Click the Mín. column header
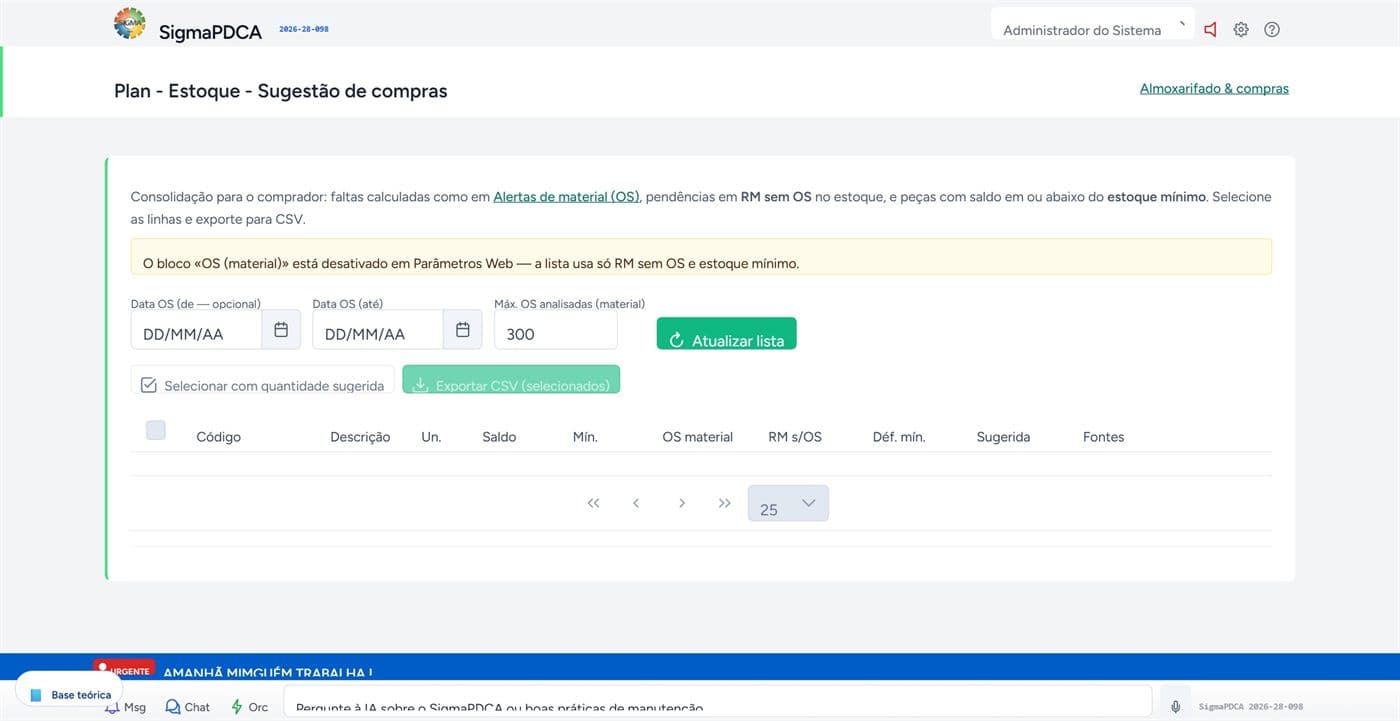 click(x=585, y=437)
